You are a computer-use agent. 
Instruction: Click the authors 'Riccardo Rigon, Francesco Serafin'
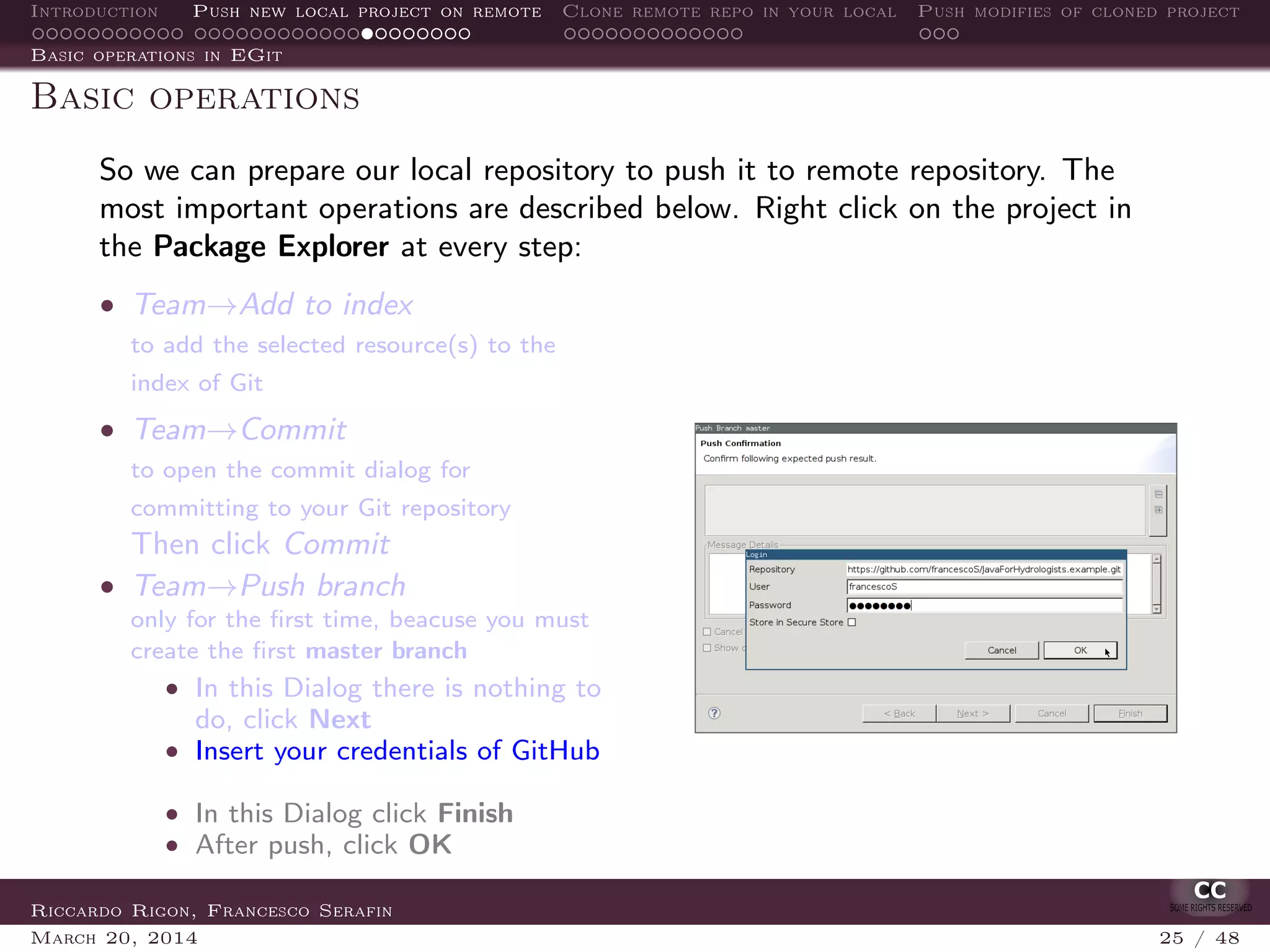coord(211,910)
